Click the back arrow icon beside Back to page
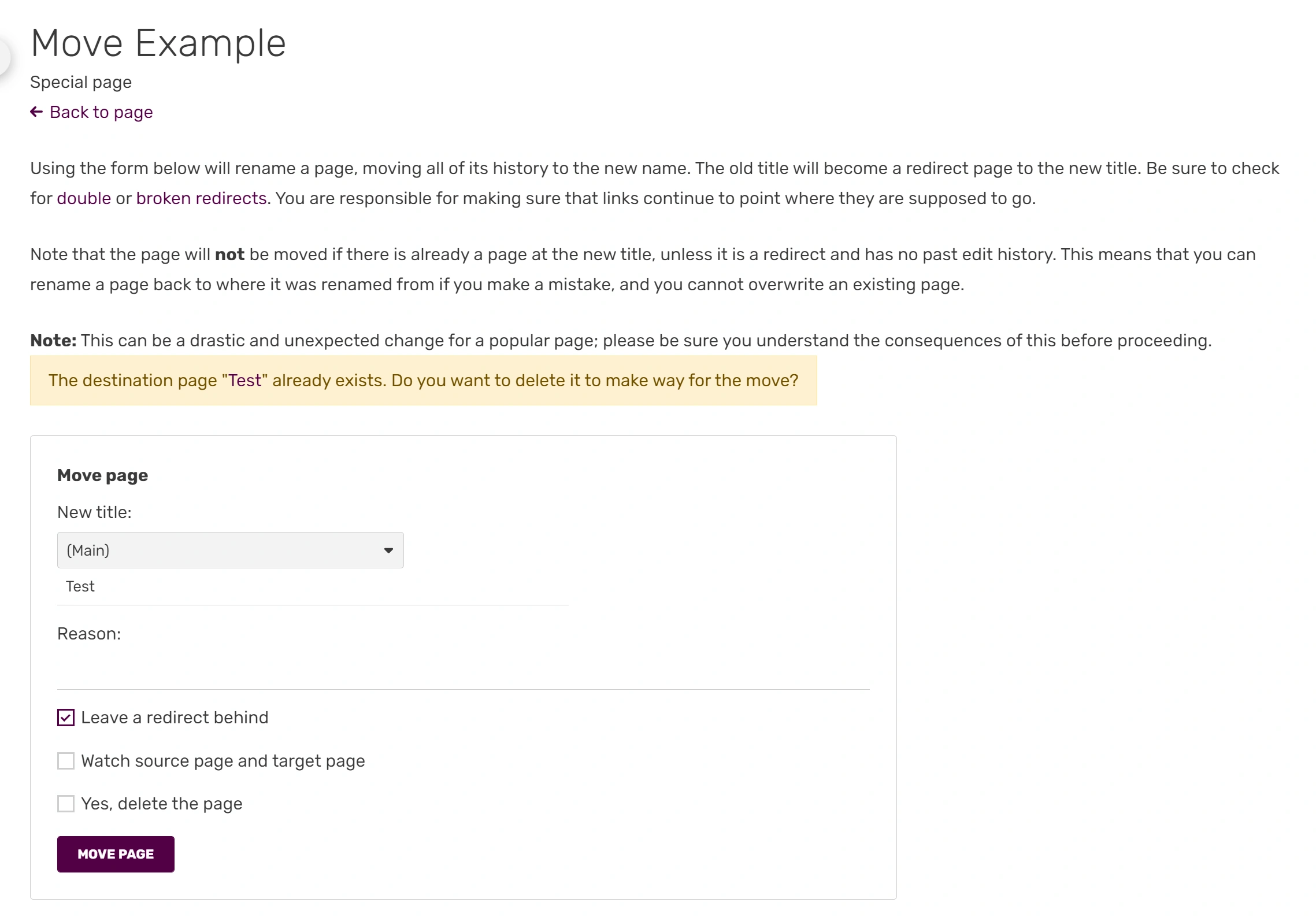This screenshot has height=917, width=1316. [36, 112]
